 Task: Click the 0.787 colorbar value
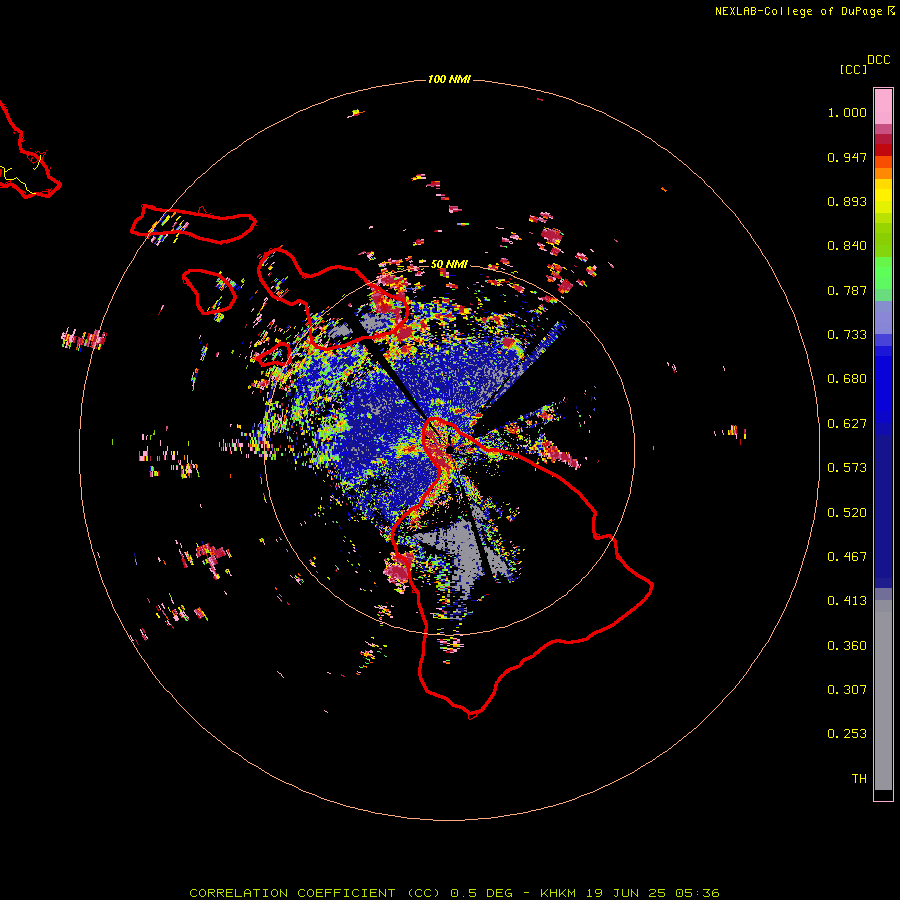point(847,290)
